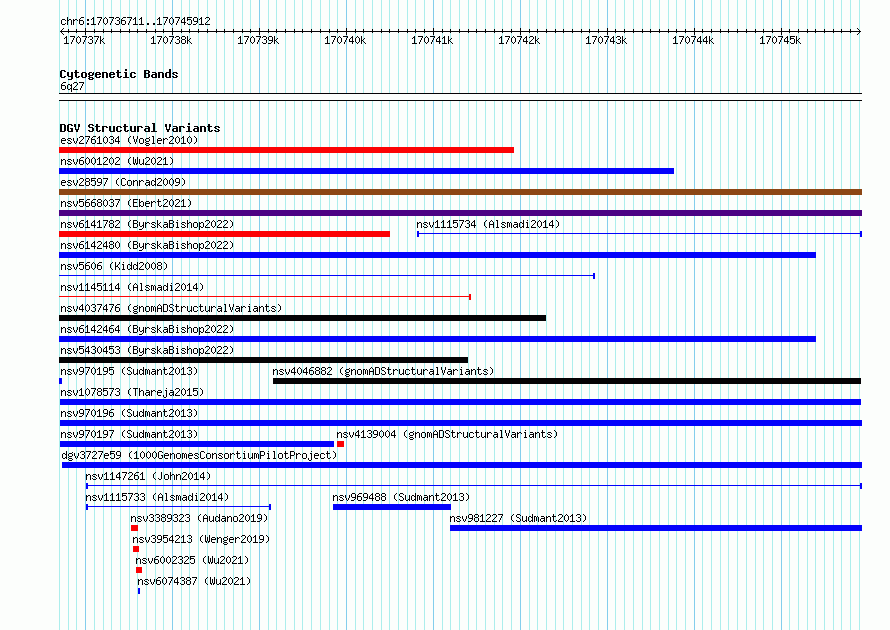
Task: Click the 170744k ruler tick label
Action: (693, 40)
